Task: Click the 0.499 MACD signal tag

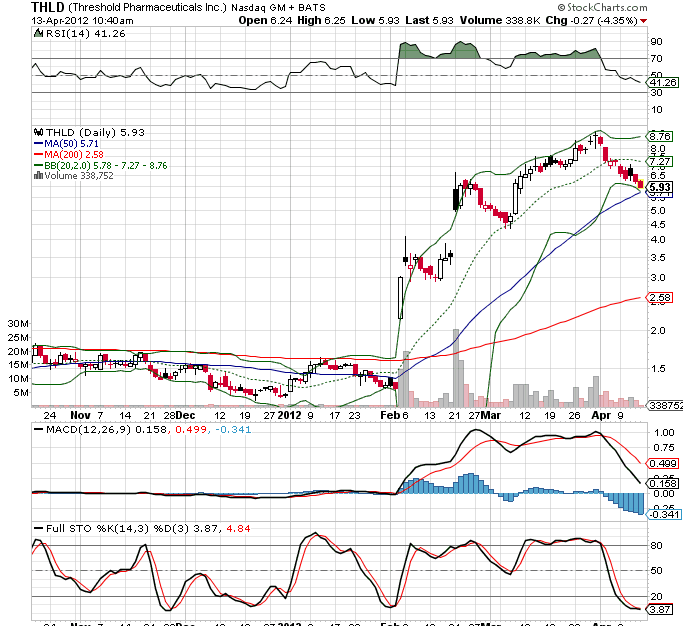Action: pyautogui.click(x=663, y=464)
